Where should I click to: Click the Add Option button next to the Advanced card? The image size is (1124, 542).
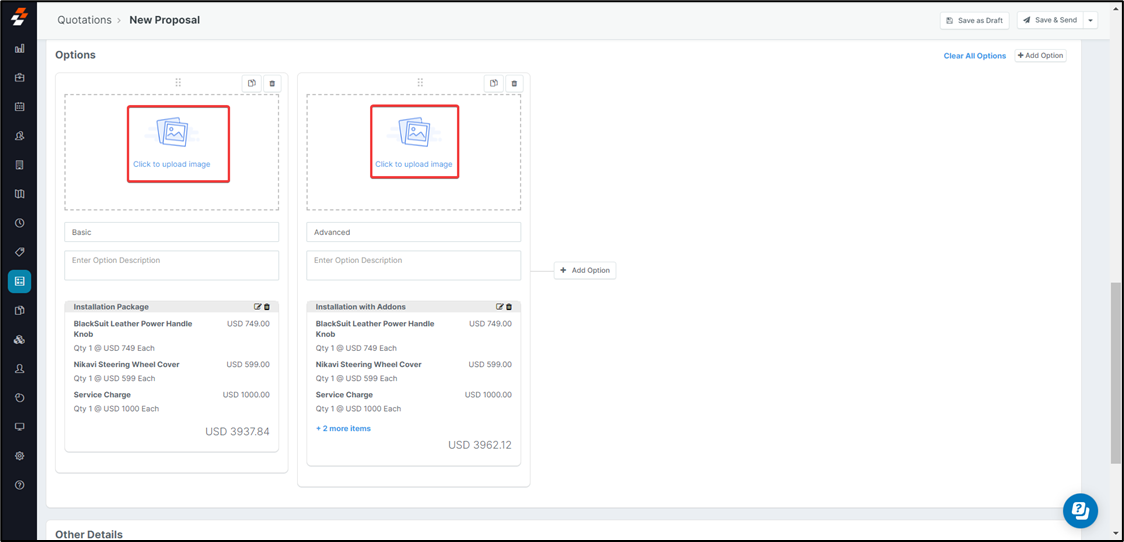[x=585, y=270]
